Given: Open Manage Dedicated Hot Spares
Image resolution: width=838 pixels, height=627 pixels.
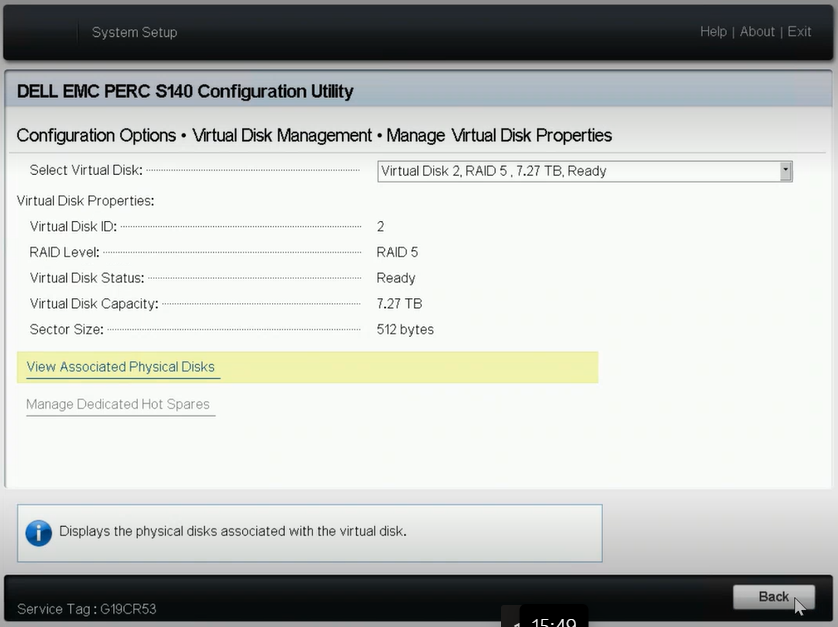Looking at the screenshot, I should coord(118,404).
